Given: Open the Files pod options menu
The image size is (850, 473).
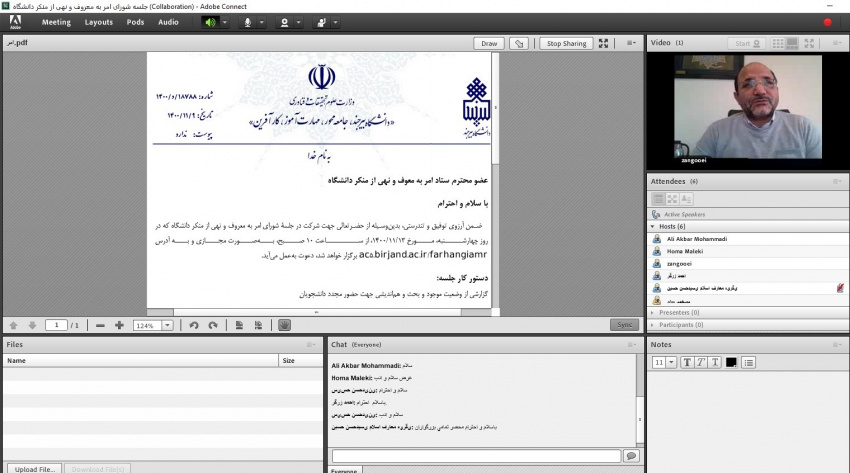Looking at the screenshot, I should pyautogui.click(x=311, y=345).
